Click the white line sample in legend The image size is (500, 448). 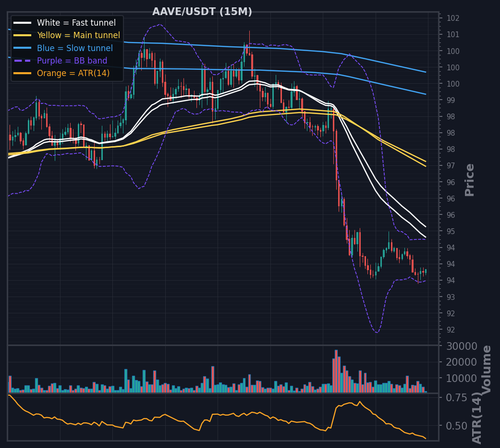[x=22, y=23]
